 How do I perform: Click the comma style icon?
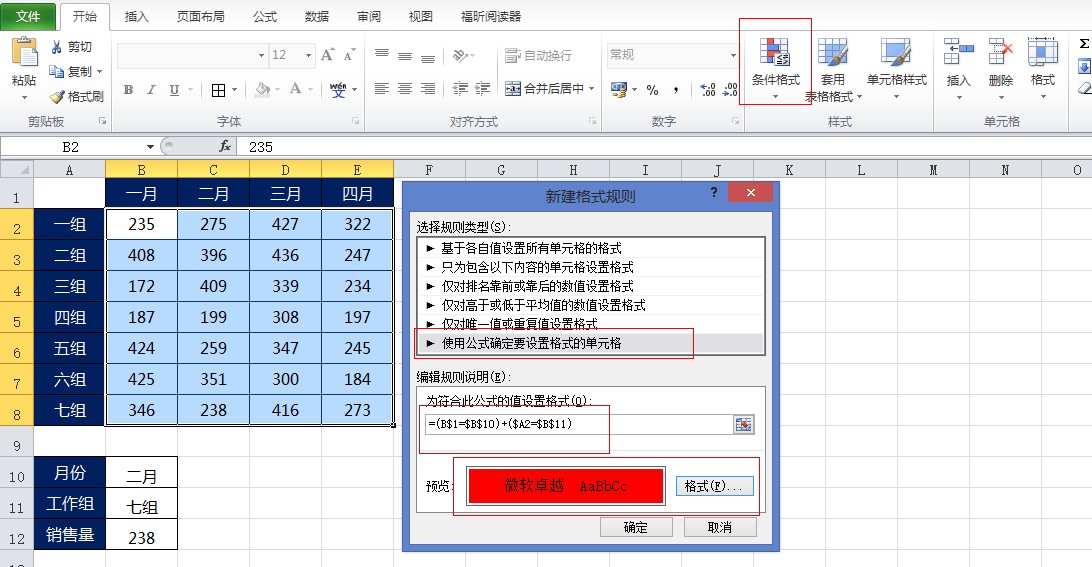676,90
